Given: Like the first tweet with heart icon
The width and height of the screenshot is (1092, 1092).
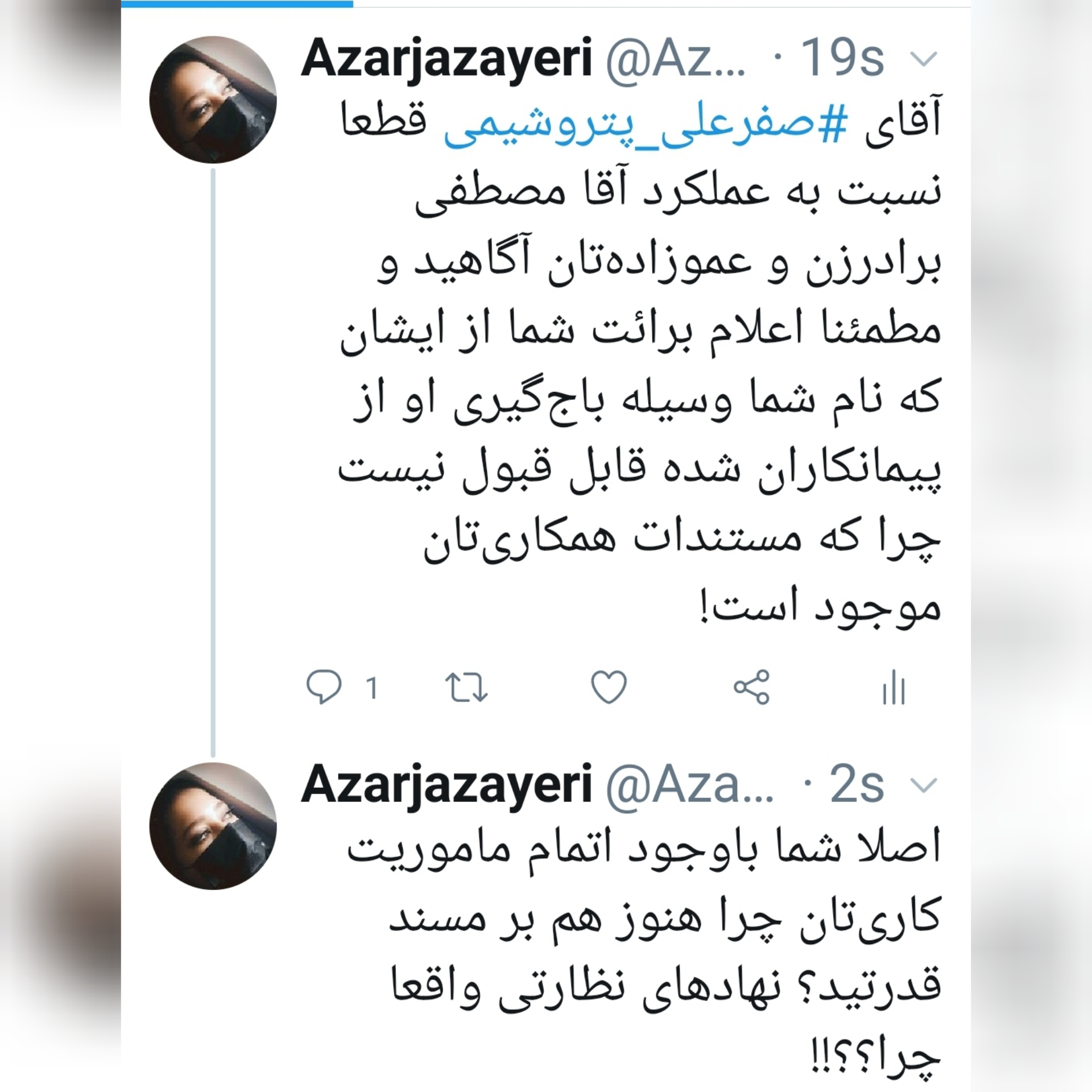Looking at the screenshot, I should (609, 687).
